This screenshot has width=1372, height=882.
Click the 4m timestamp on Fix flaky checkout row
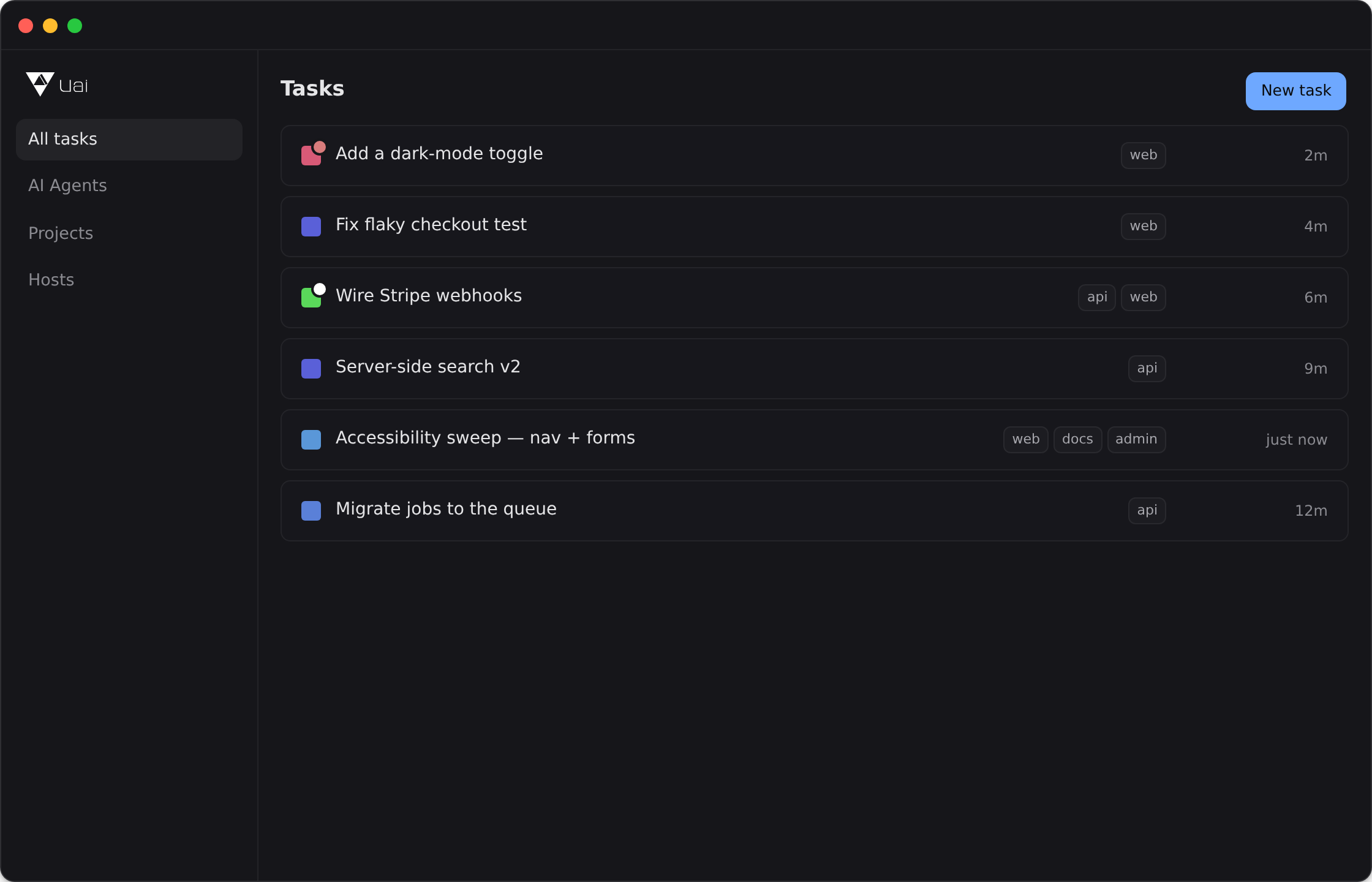(1316, 227)
